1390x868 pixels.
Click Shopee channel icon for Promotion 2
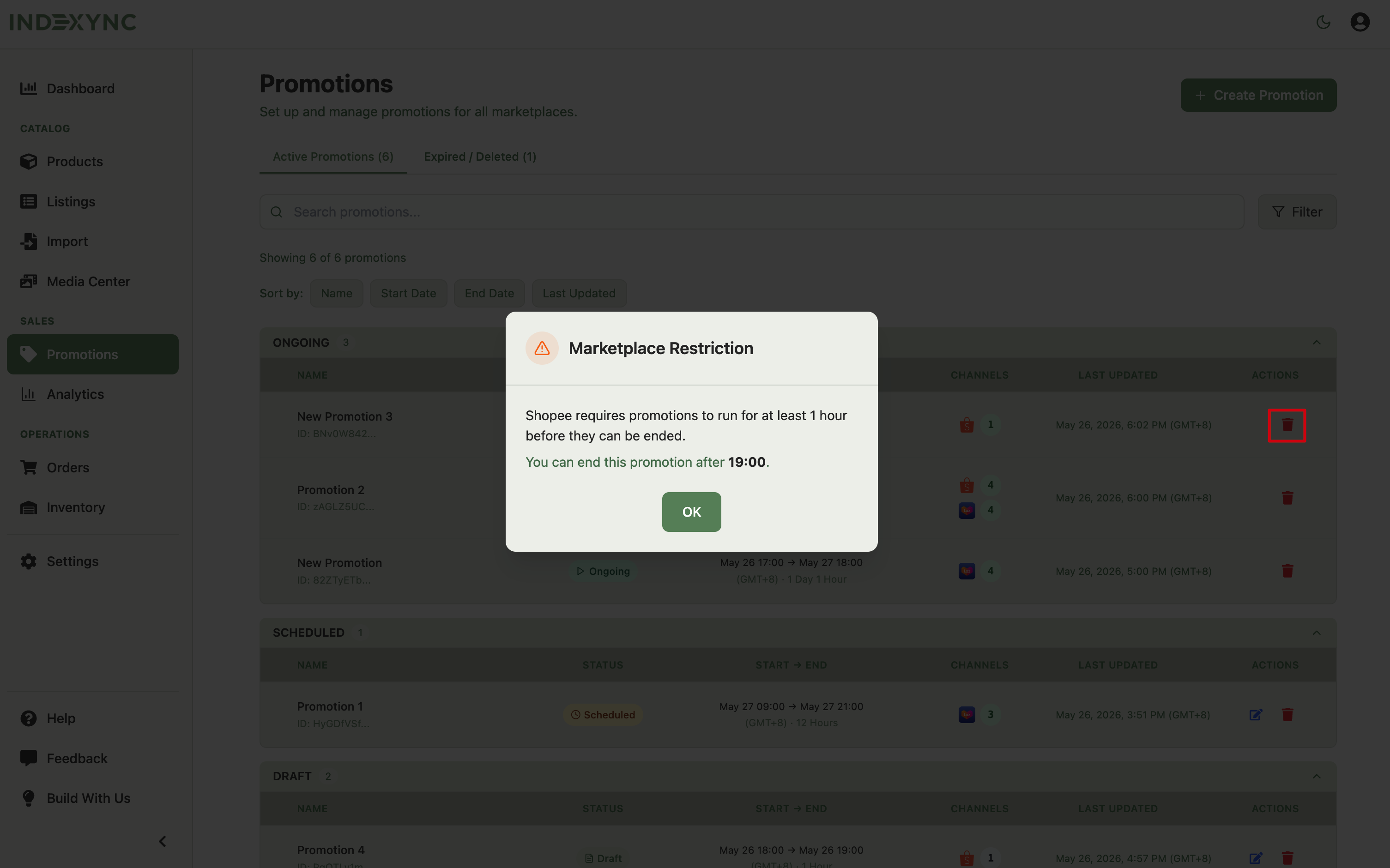(967, 485)
